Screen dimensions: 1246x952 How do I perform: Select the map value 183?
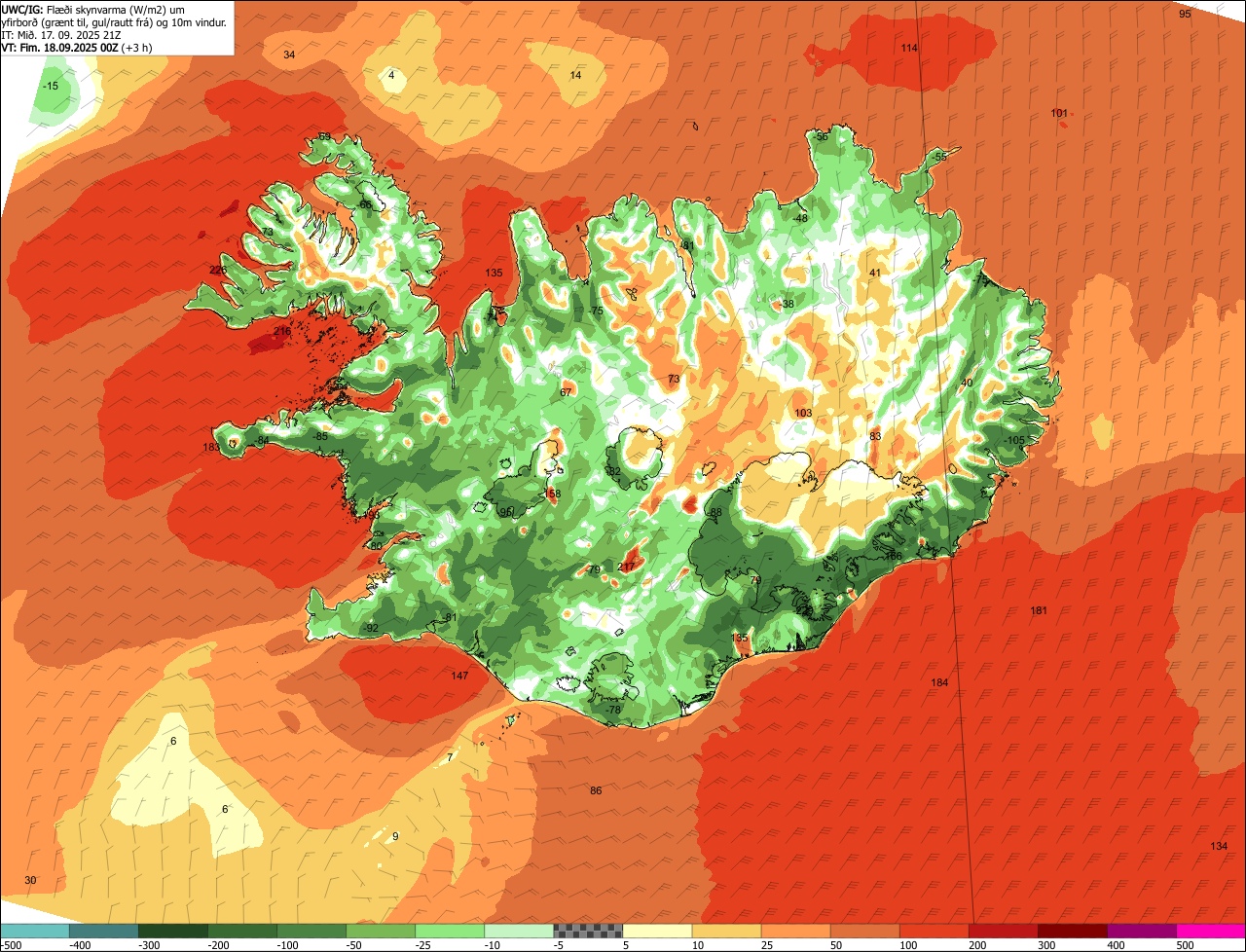click(x=211, y=447)
